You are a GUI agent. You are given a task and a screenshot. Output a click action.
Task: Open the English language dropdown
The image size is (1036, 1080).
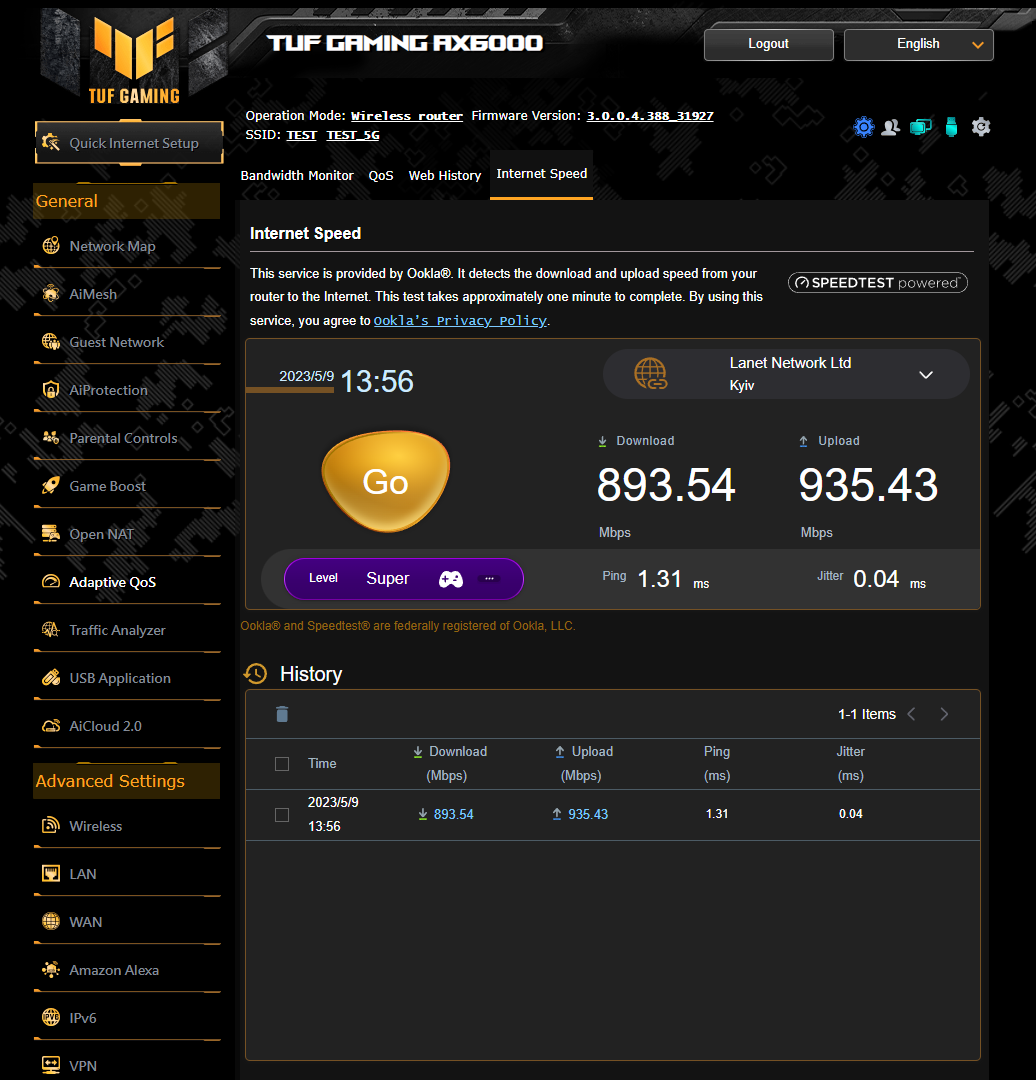point(919,44)
